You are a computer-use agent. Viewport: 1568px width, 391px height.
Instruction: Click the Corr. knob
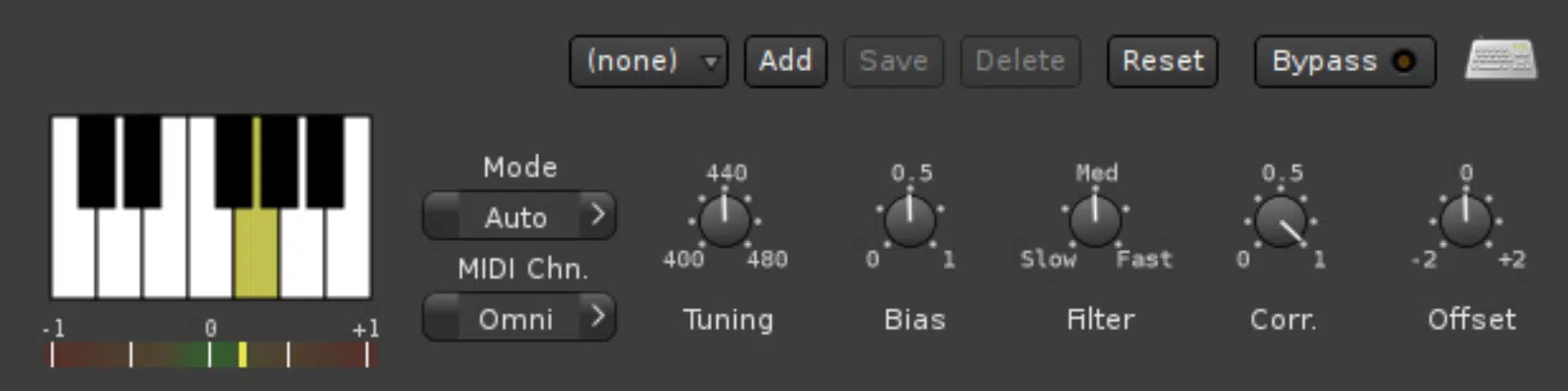1281,219
